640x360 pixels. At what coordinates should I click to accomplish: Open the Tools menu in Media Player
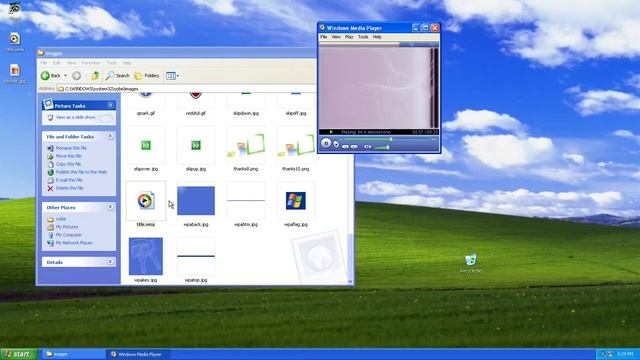(363, 37)
